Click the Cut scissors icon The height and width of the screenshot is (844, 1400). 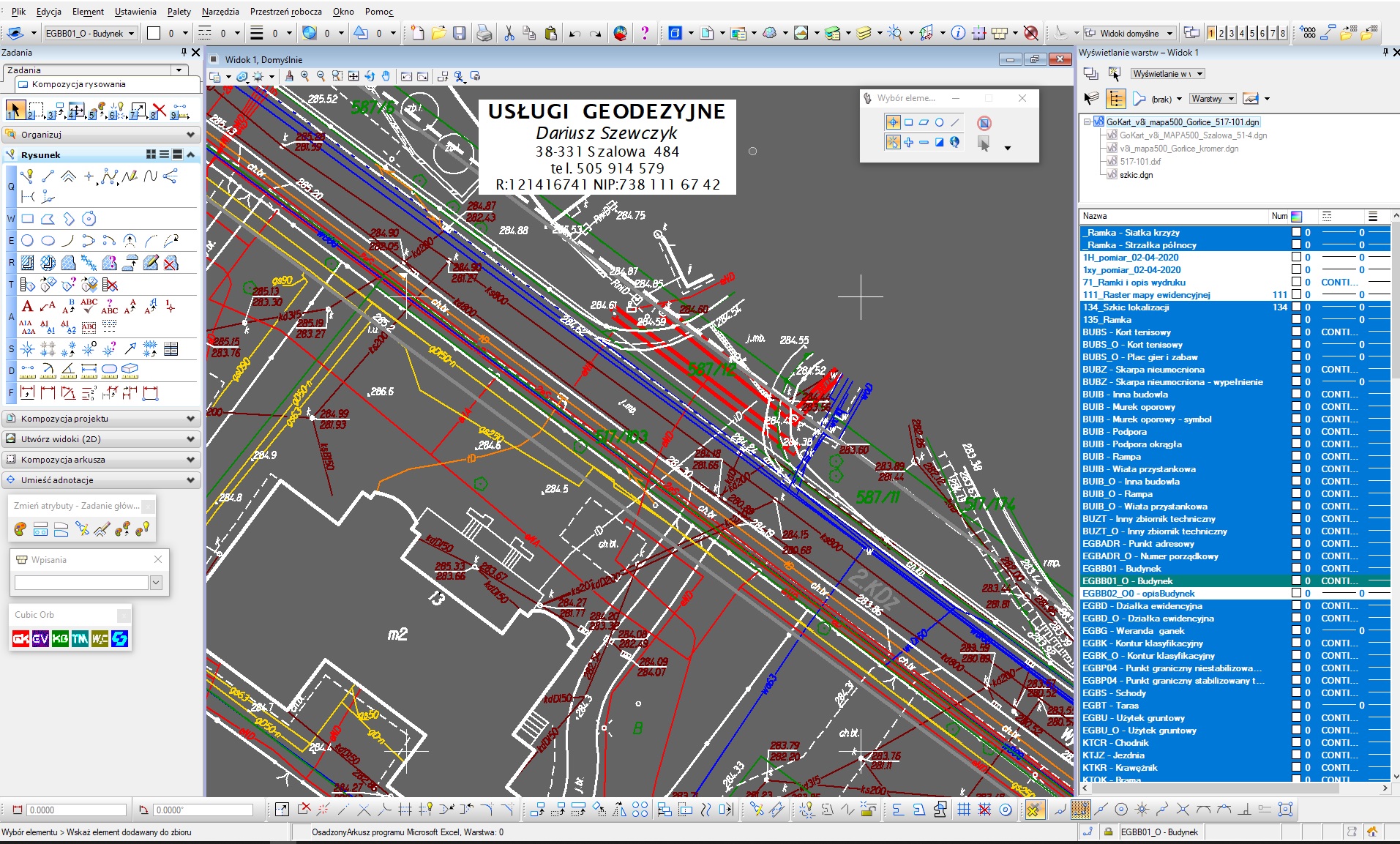tap(509, 33)
